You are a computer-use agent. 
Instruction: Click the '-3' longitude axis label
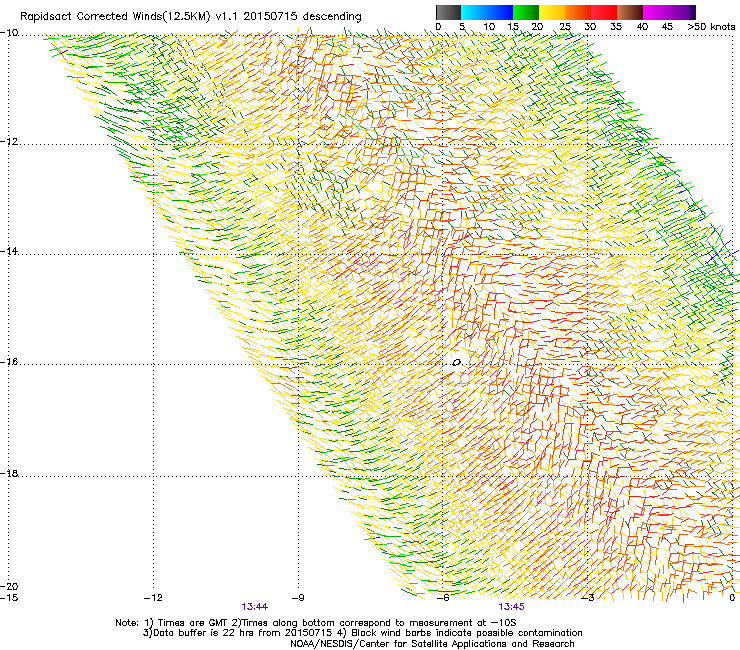588,598
